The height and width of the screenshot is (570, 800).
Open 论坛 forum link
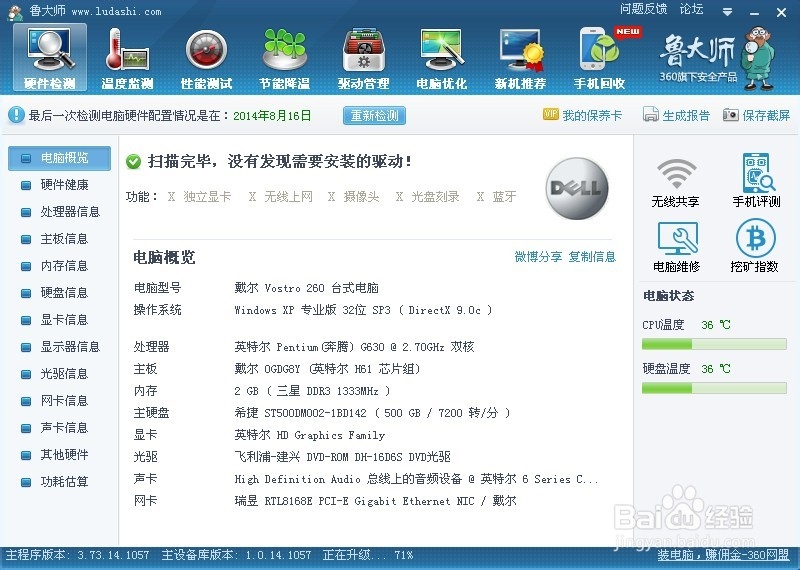(691, 9)
